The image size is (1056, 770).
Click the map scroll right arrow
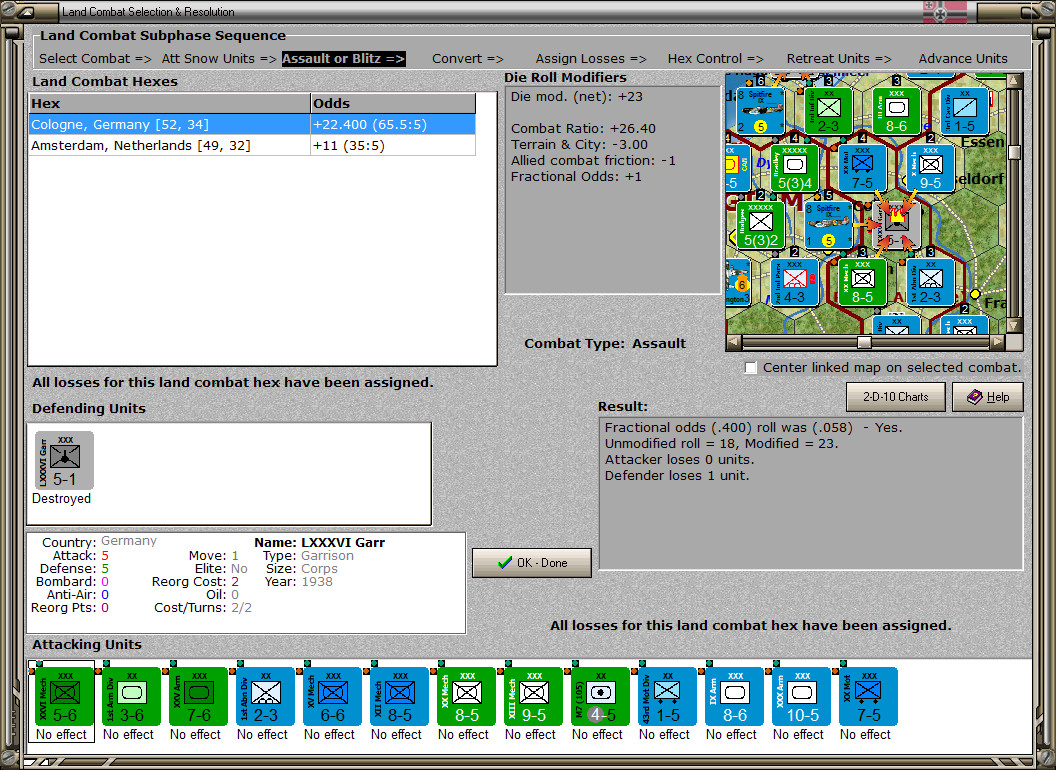(x=997, y=342)
